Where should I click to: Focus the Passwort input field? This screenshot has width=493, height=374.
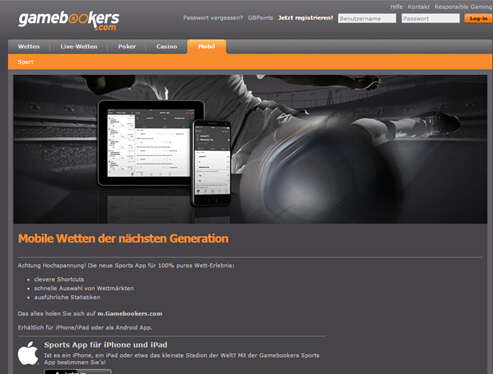click(x=430, y=18)
